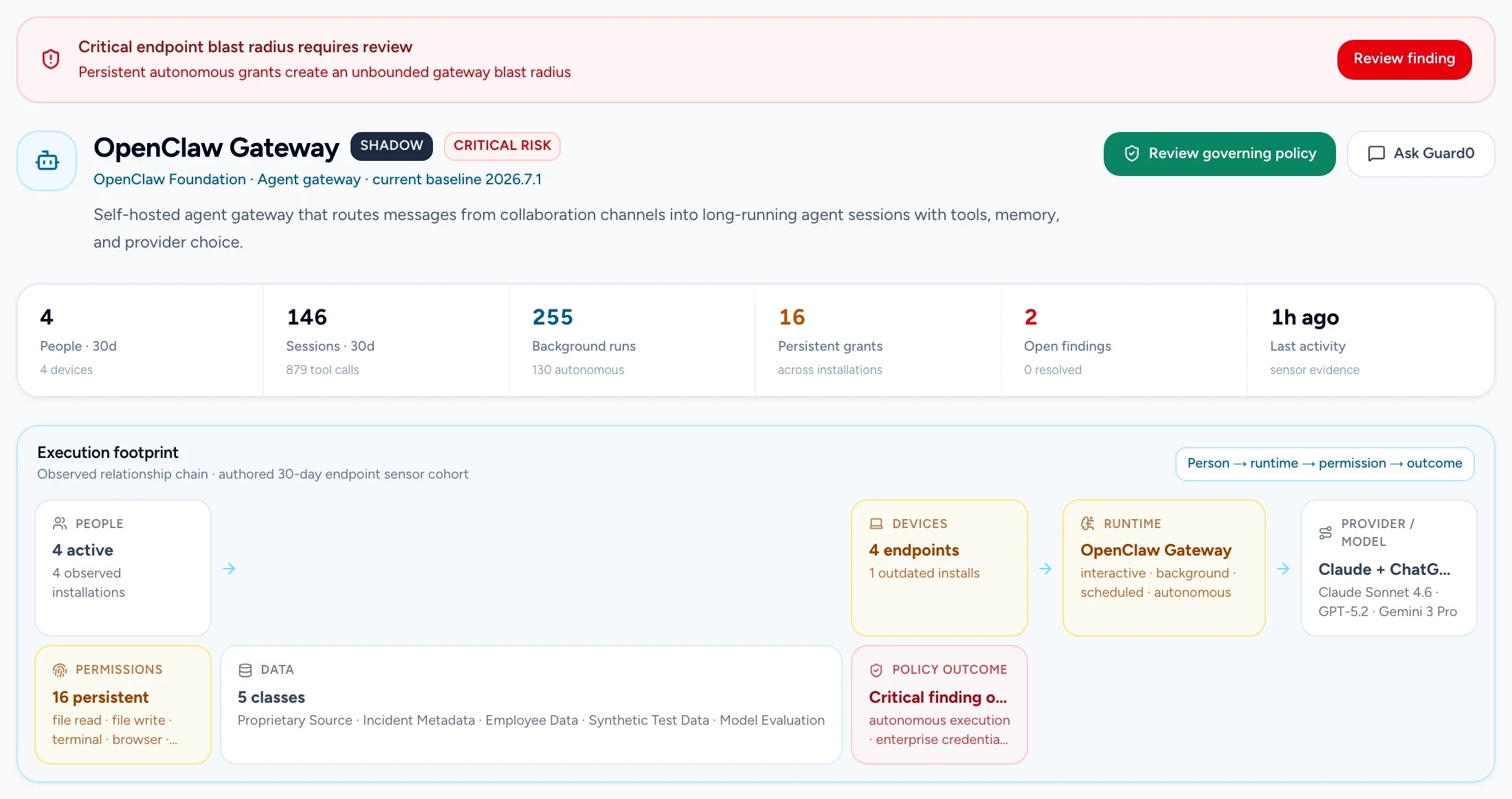Click the chat bubble icon in Ask Guard0
This screenshot has height=799, width=1512.
(1376, 153)
